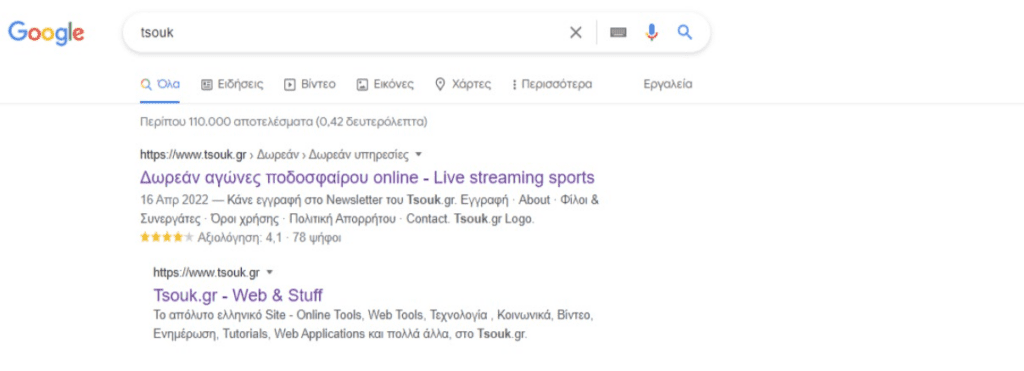The height and width of the screenshot is (371, 1024).
Task: Open the Tsouk.gr - Web & Stuff result
Action: 238,295
